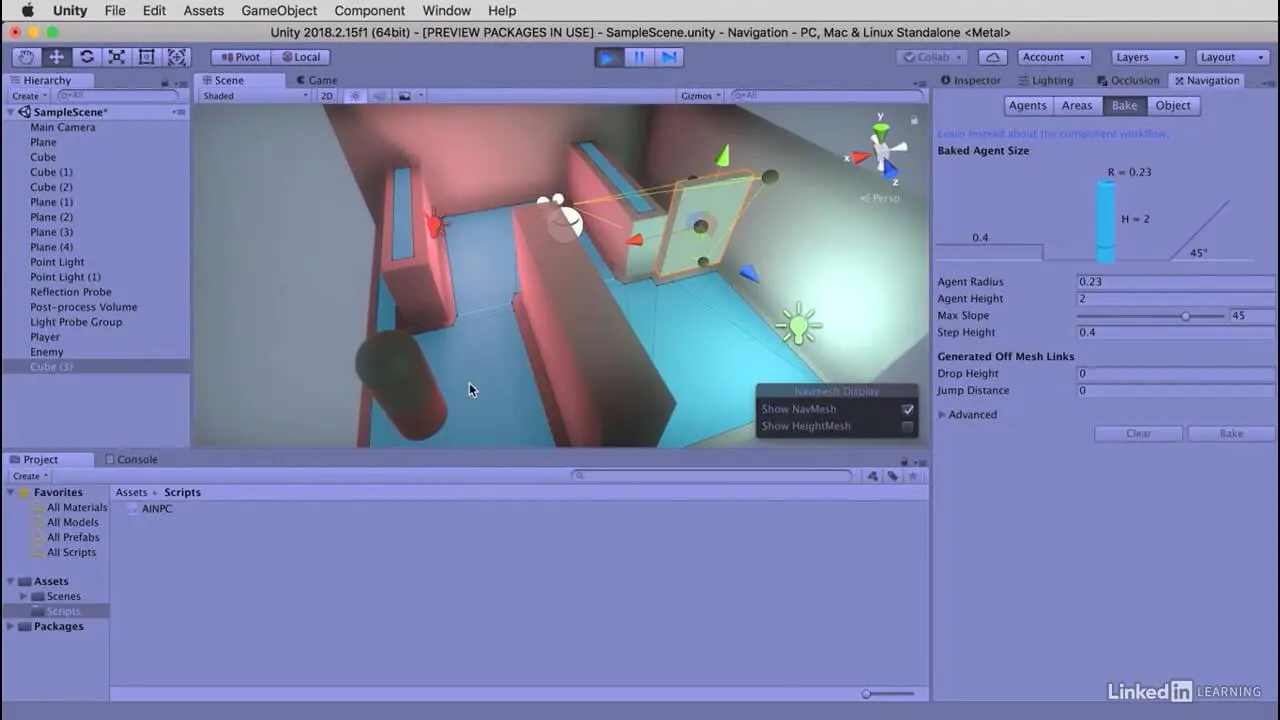Viewport: 1280px width, 720px height.
Task: Click search by label icon in Project
Action: [x=892, y=476]
